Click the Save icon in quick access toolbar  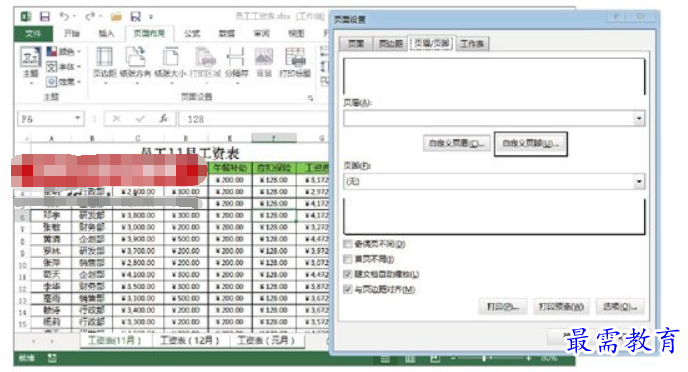(45, 17)
